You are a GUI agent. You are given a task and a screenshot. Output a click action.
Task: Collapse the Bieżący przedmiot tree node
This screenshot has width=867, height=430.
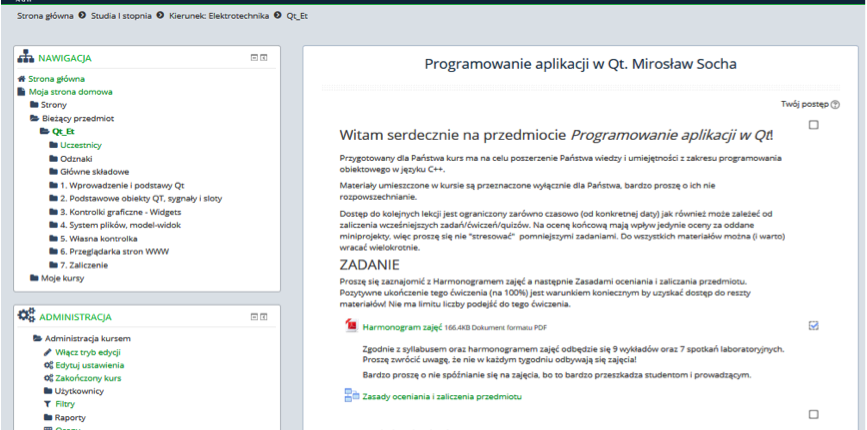click(34, 118)
